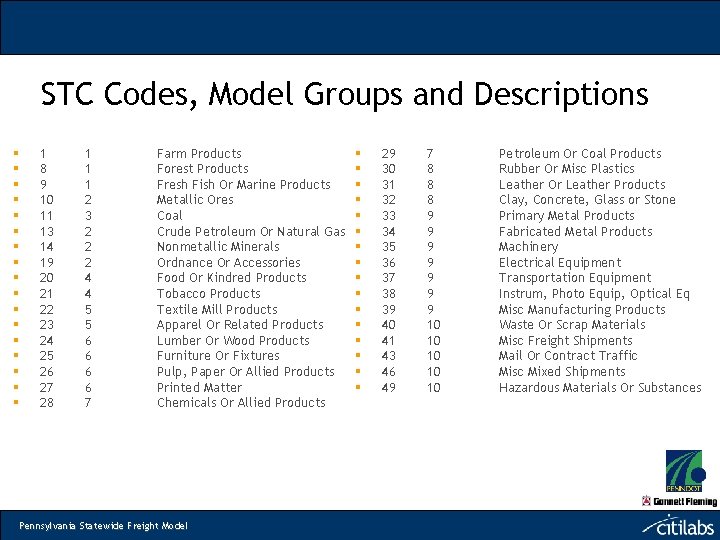Click 'Misc Manufacturing Products'
Image resolution: width=720 pixels, height=540 pixels.
(582, 309)
